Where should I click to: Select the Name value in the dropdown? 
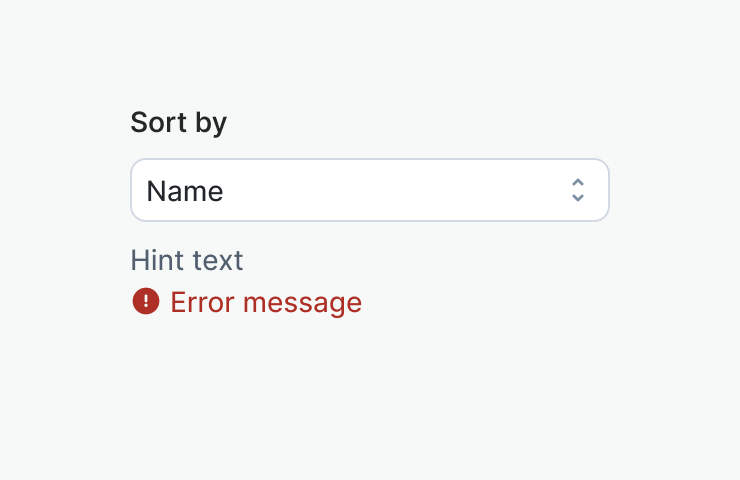[x=185, y=191]
